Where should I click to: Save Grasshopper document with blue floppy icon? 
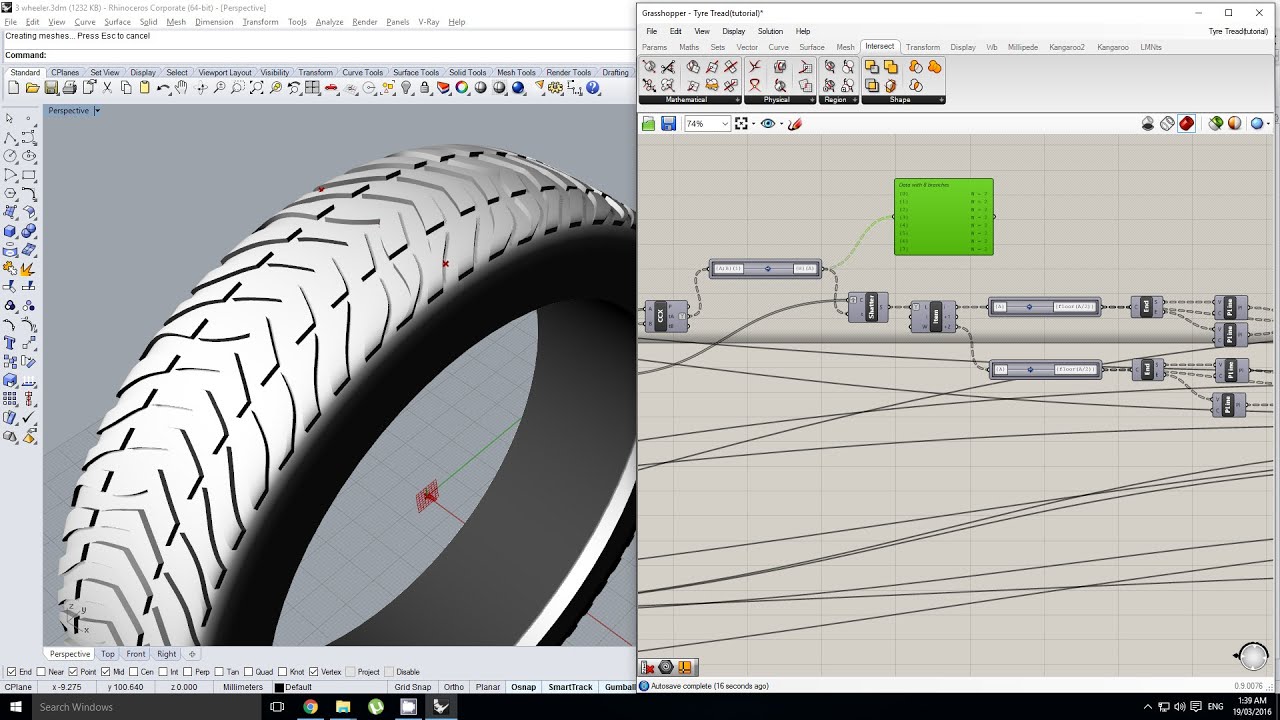coord(668,124)
